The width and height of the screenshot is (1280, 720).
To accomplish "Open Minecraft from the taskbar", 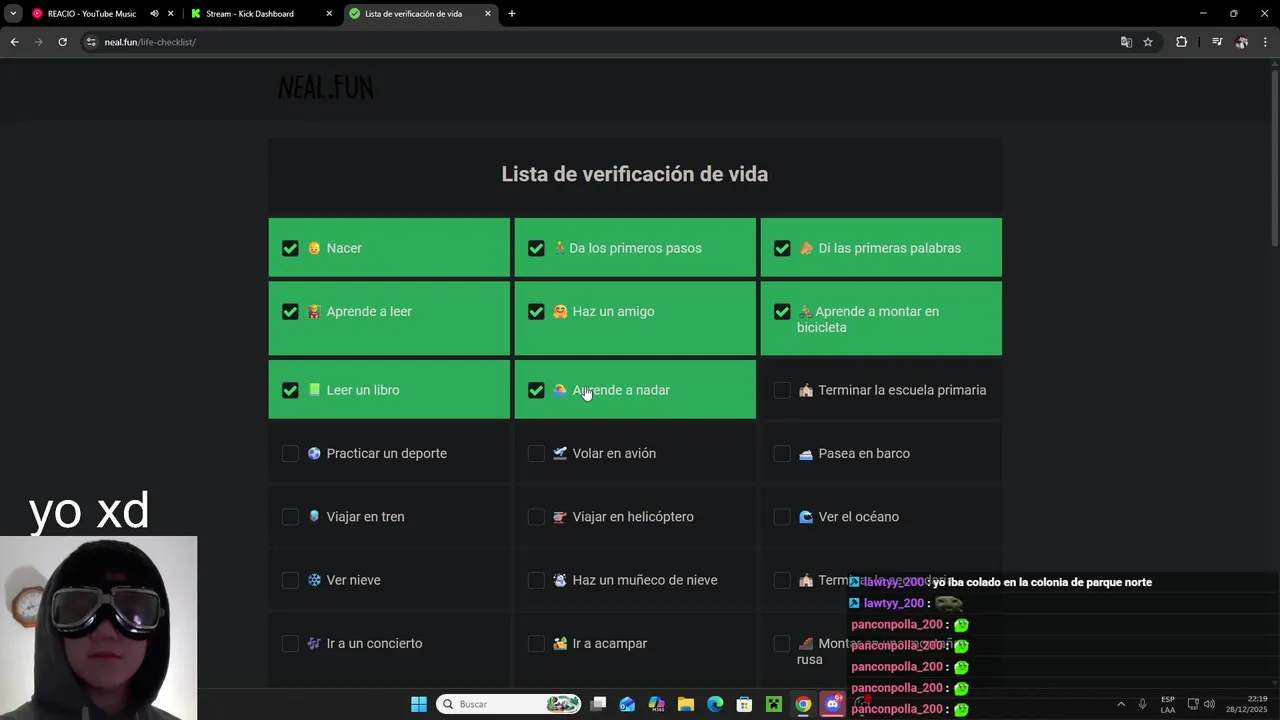I will 773,704.
